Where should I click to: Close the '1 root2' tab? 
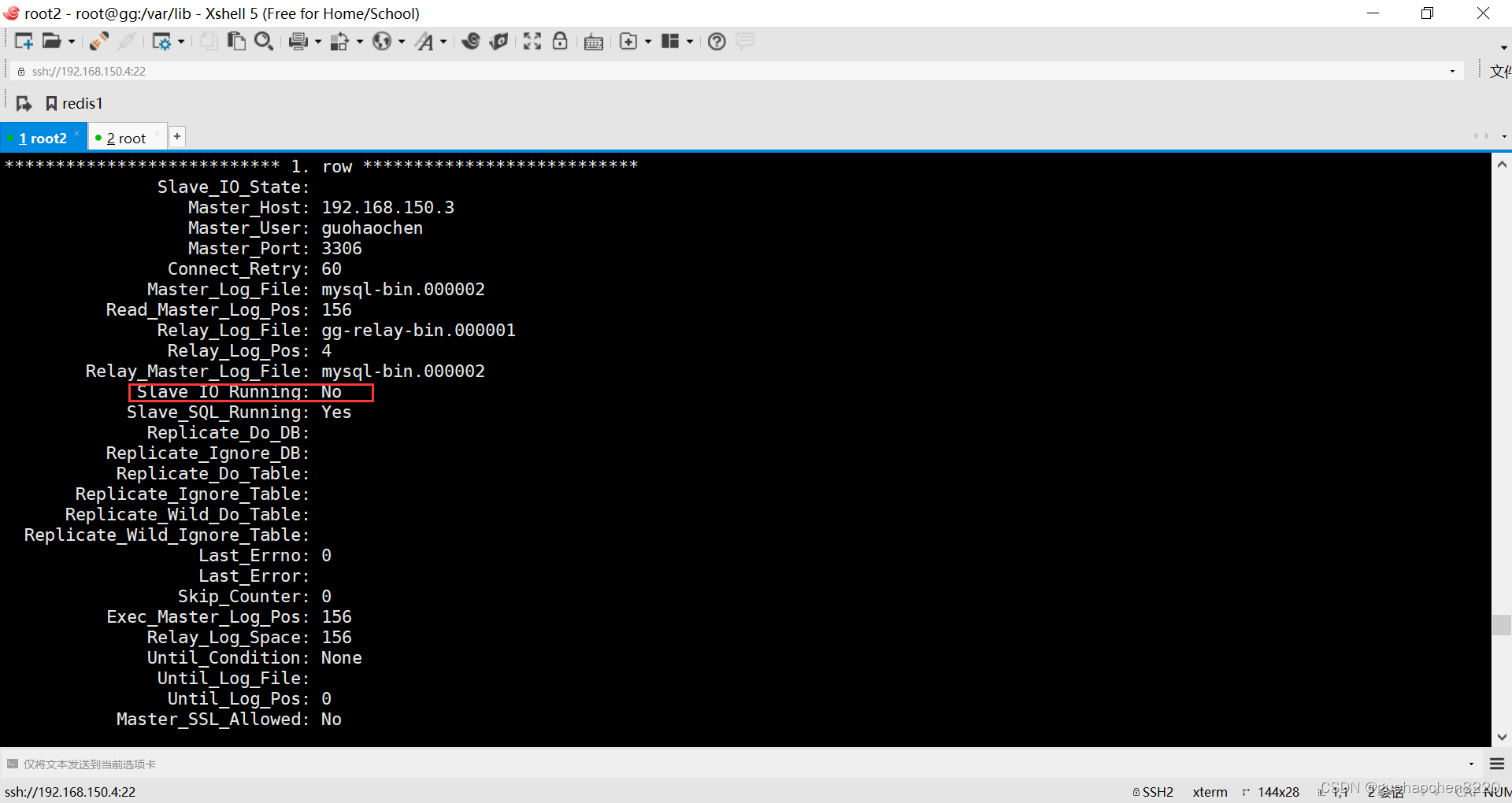click(77, 135)
